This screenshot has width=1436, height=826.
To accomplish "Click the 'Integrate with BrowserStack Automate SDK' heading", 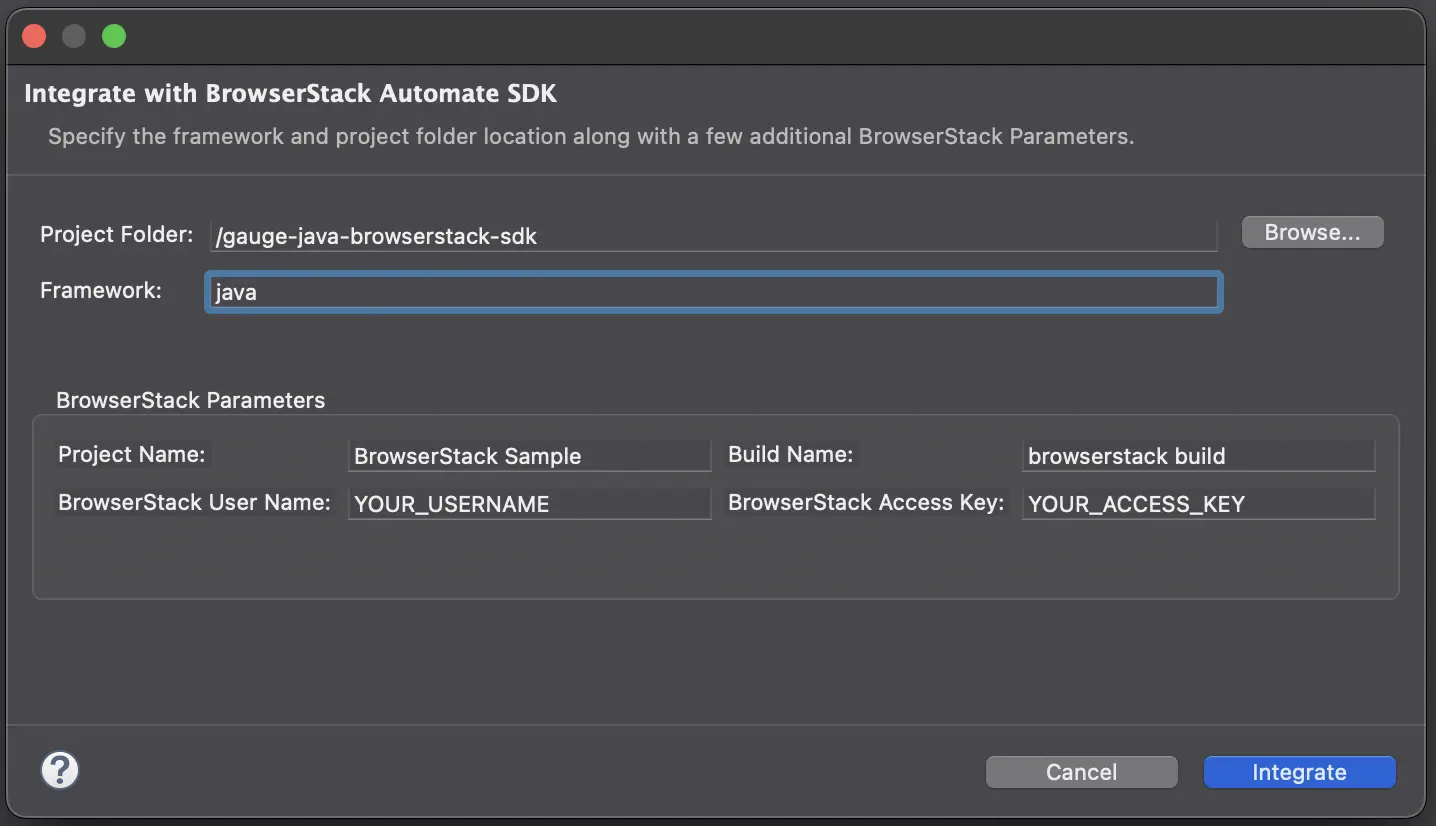I will pos(290,94).
